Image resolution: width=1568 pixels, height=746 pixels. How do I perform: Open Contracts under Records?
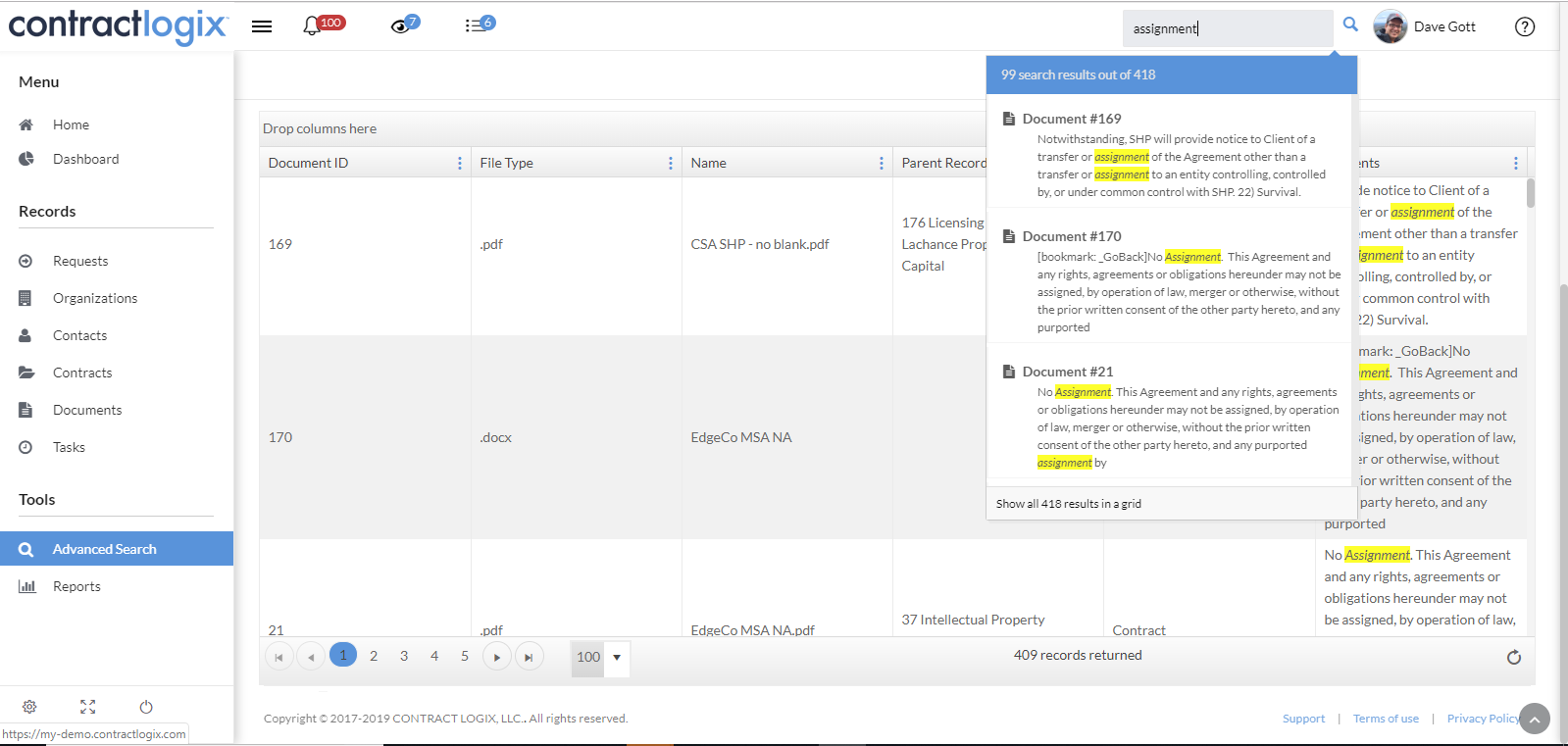[x=82, y=373]
